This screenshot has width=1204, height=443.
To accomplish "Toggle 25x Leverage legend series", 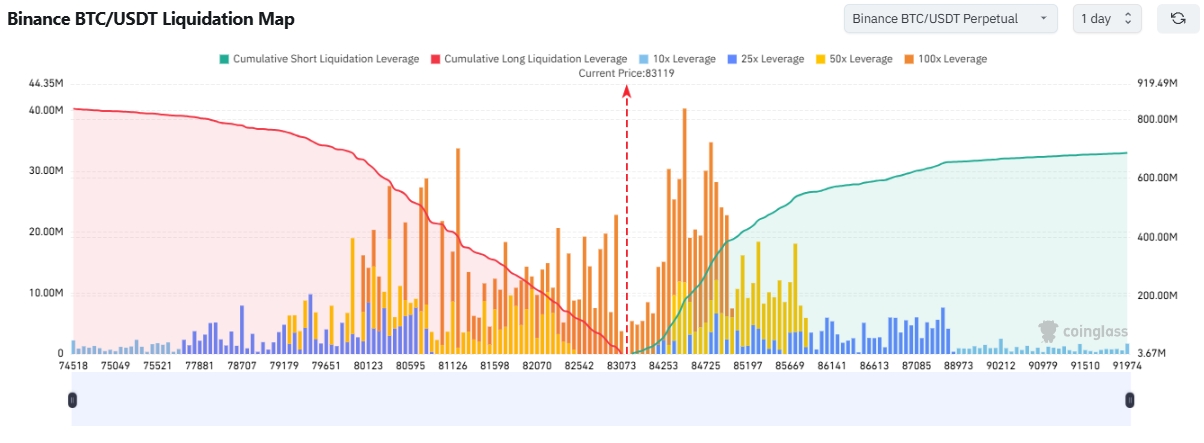I will coord(764,59).
